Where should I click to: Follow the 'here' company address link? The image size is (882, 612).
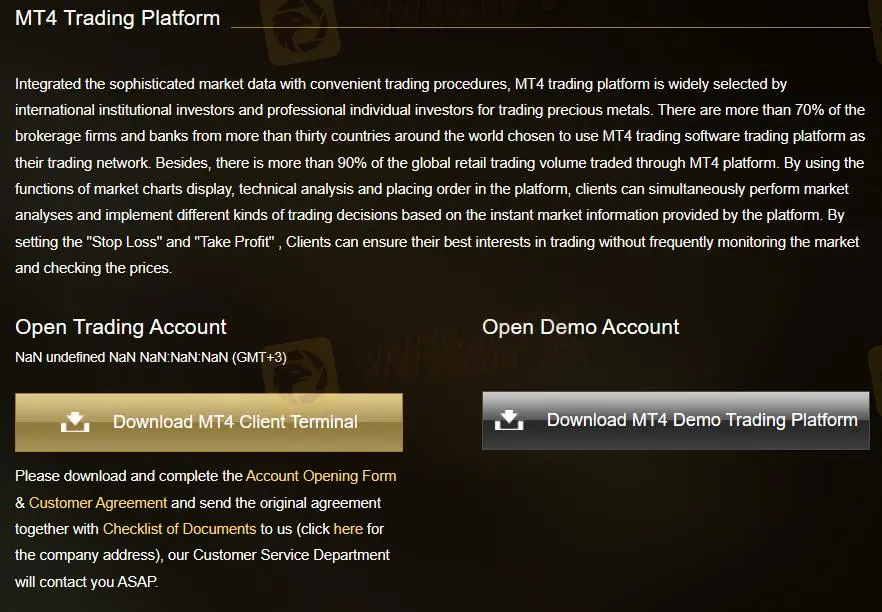coord(348,528)
